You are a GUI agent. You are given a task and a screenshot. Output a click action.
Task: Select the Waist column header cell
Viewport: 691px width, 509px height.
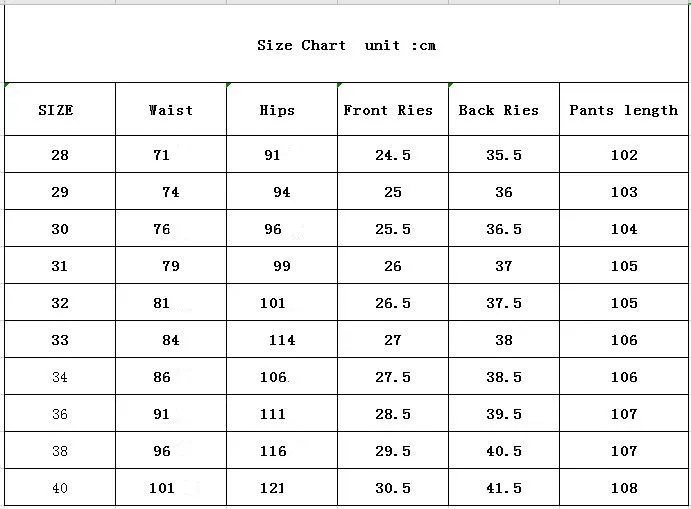click(171, 109)
